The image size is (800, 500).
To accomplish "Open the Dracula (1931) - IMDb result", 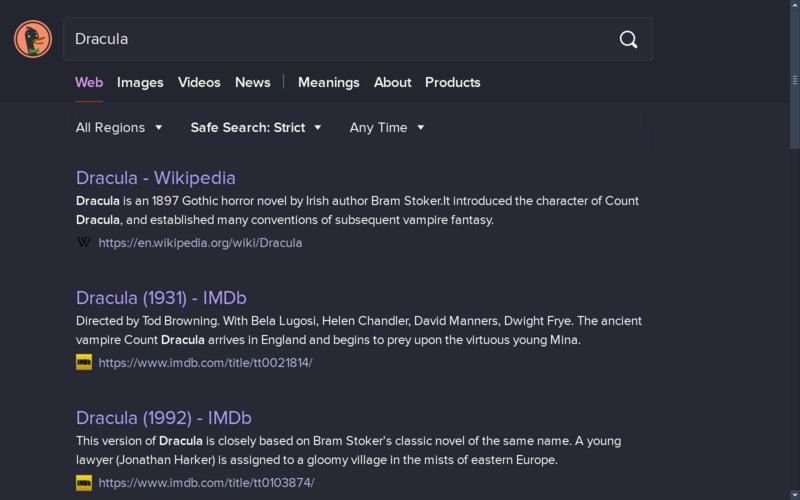I will click(161, 298).
